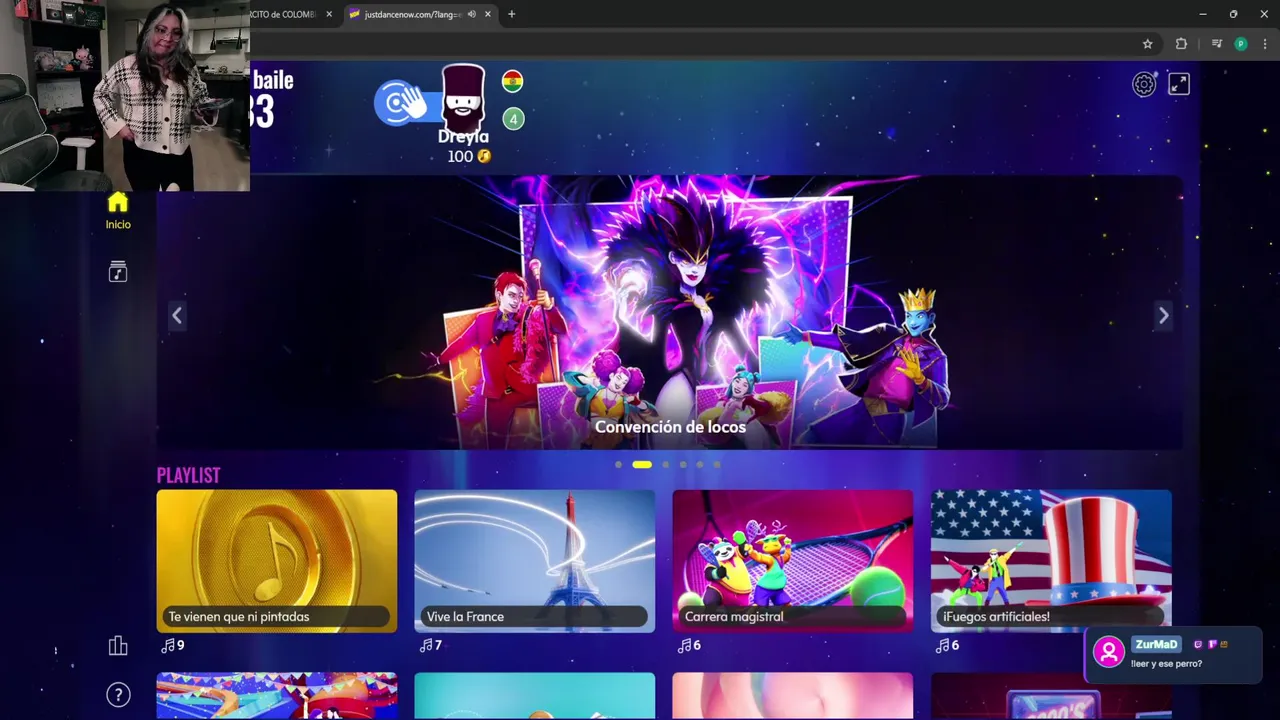Click the gold coin beside 100
Image resolution: width=1280 pixels, height=720 pixels.
point(484,156)
